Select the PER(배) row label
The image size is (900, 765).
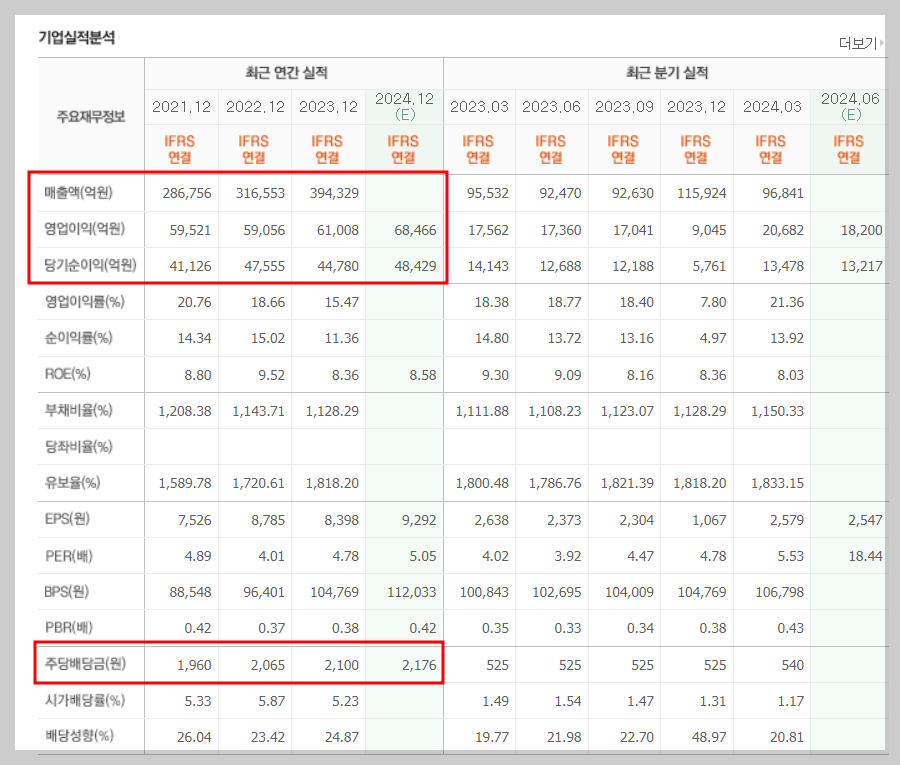coord(68,556)
